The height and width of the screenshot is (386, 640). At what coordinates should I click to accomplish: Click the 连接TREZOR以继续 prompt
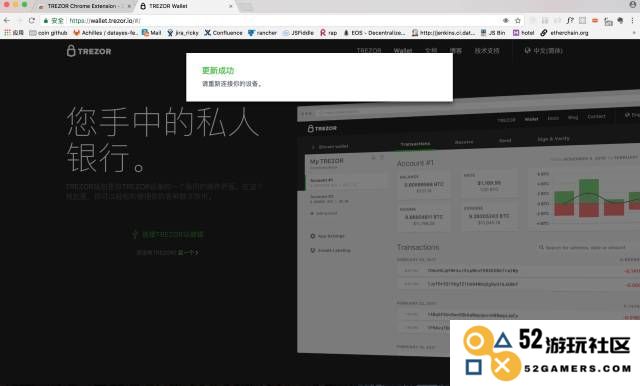point(168,235)
